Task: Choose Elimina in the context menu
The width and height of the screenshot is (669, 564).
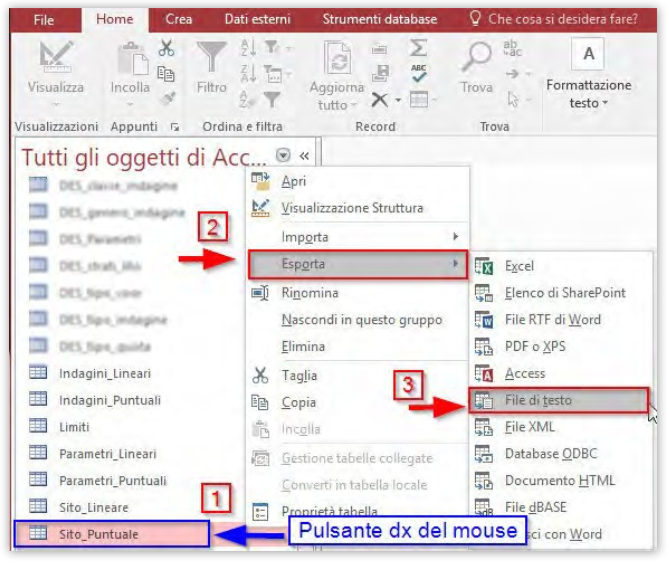Action: [358, 346]
